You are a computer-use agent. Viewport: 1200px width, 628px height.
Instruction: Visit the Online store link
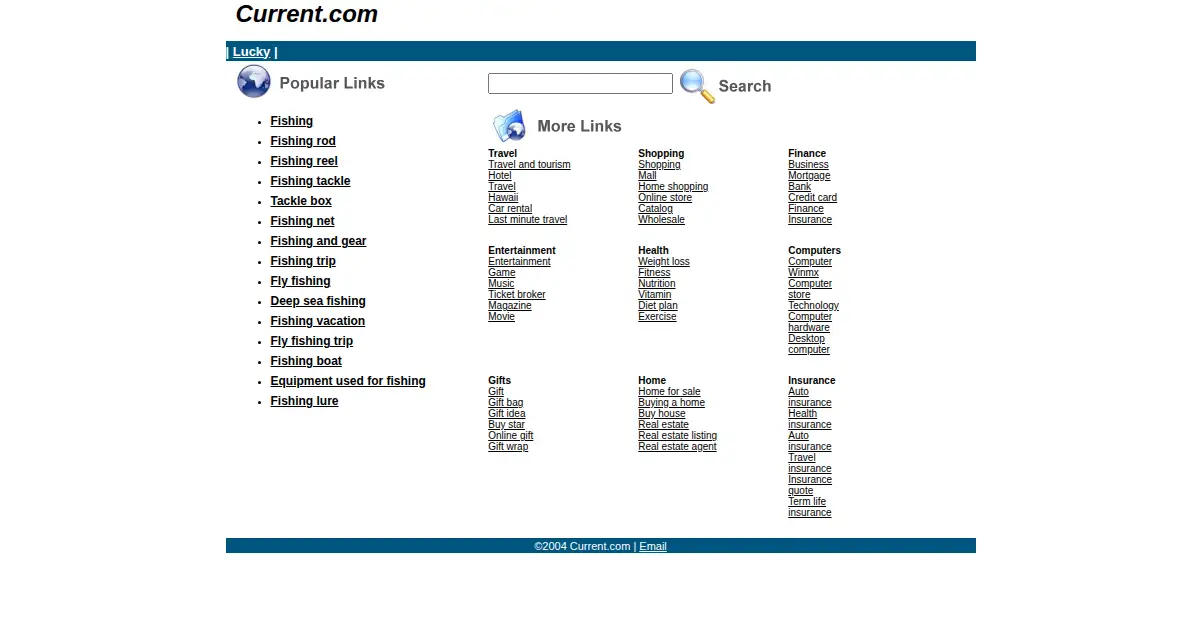click(x=665, y=198)
